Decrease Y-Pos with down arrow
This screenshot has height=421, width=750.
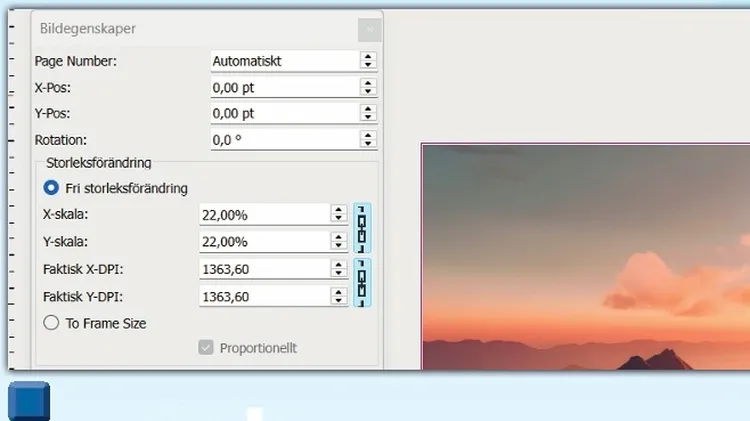click(x=368, y=118)
